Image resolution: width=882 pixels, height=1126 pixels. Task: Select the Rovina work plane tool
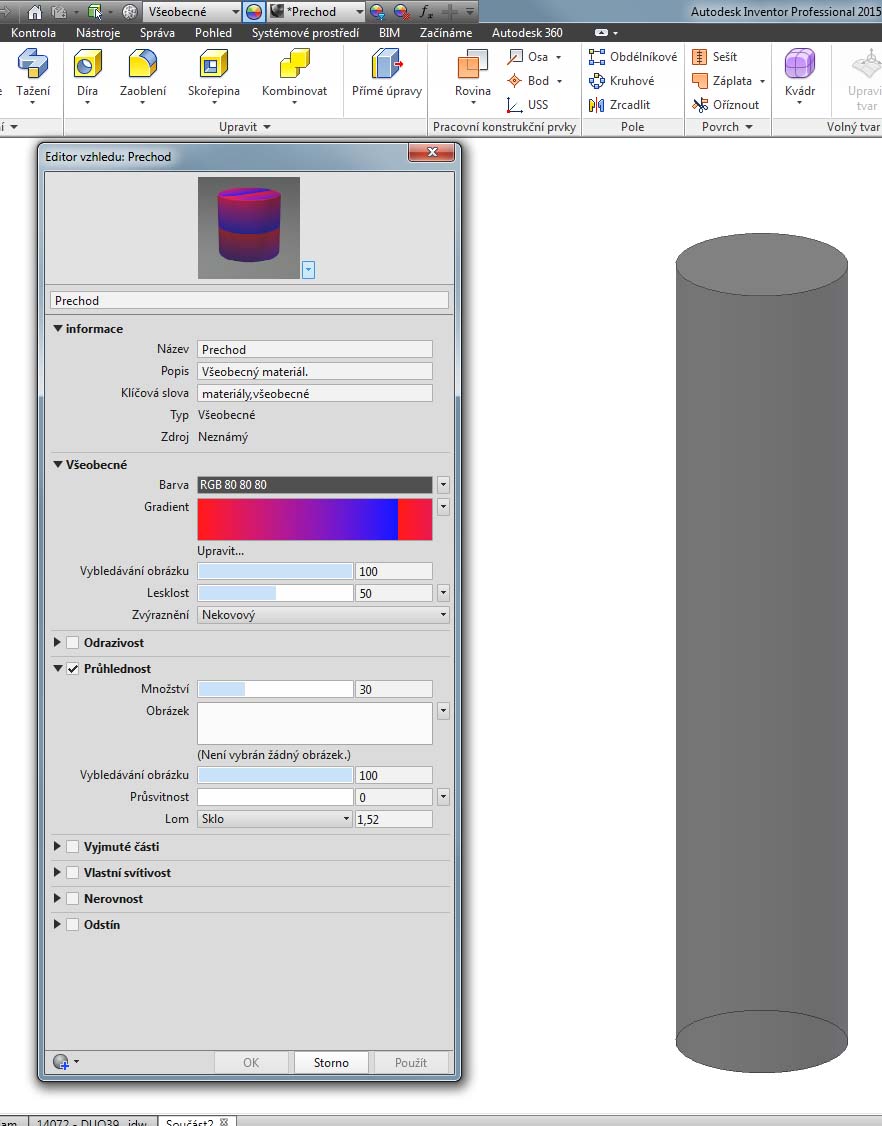(472, 73)
